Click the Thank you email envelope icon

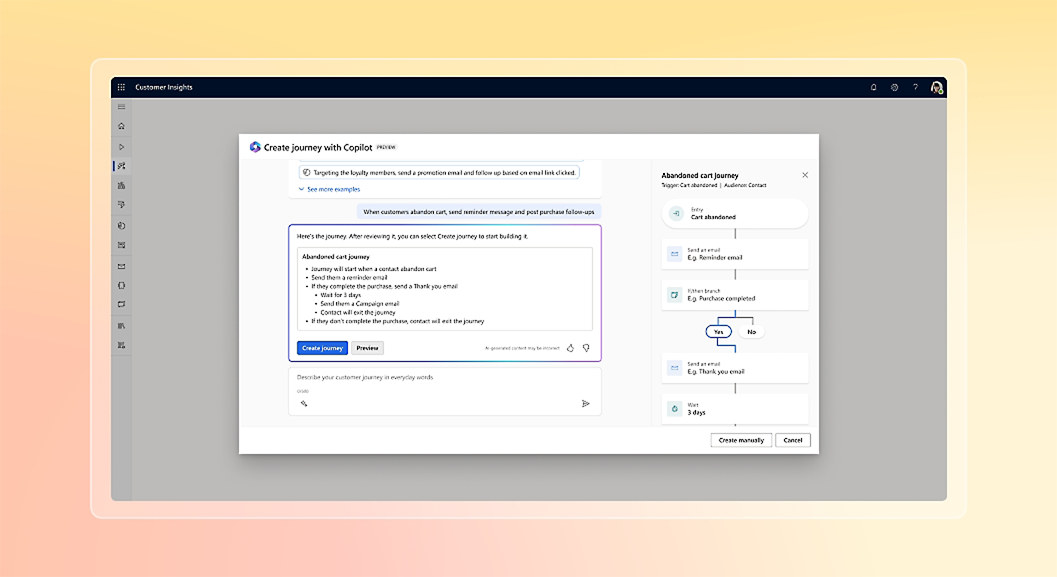[675, 368]
